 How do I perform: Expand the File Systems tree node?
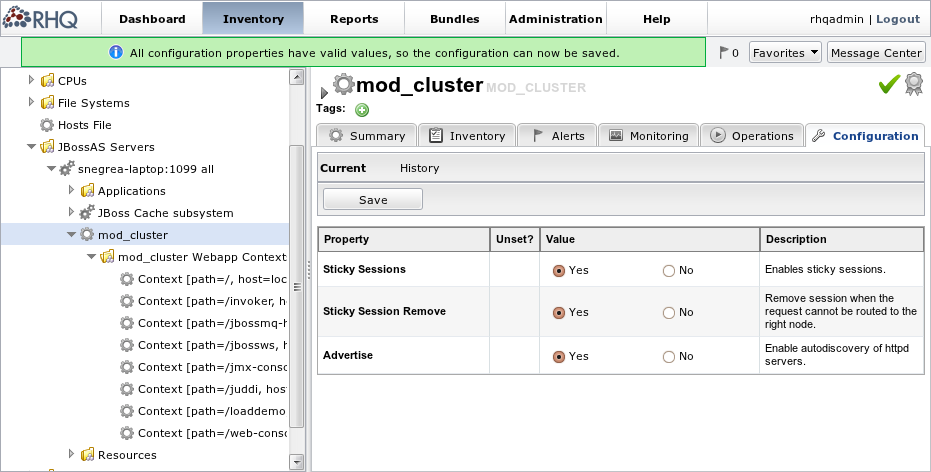point(31,102)
